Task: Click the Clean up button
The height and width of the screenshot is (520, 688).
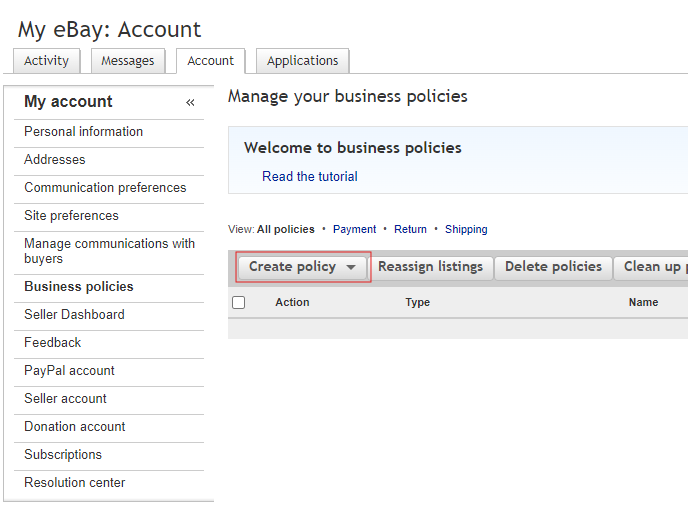Action: (651, 267)
